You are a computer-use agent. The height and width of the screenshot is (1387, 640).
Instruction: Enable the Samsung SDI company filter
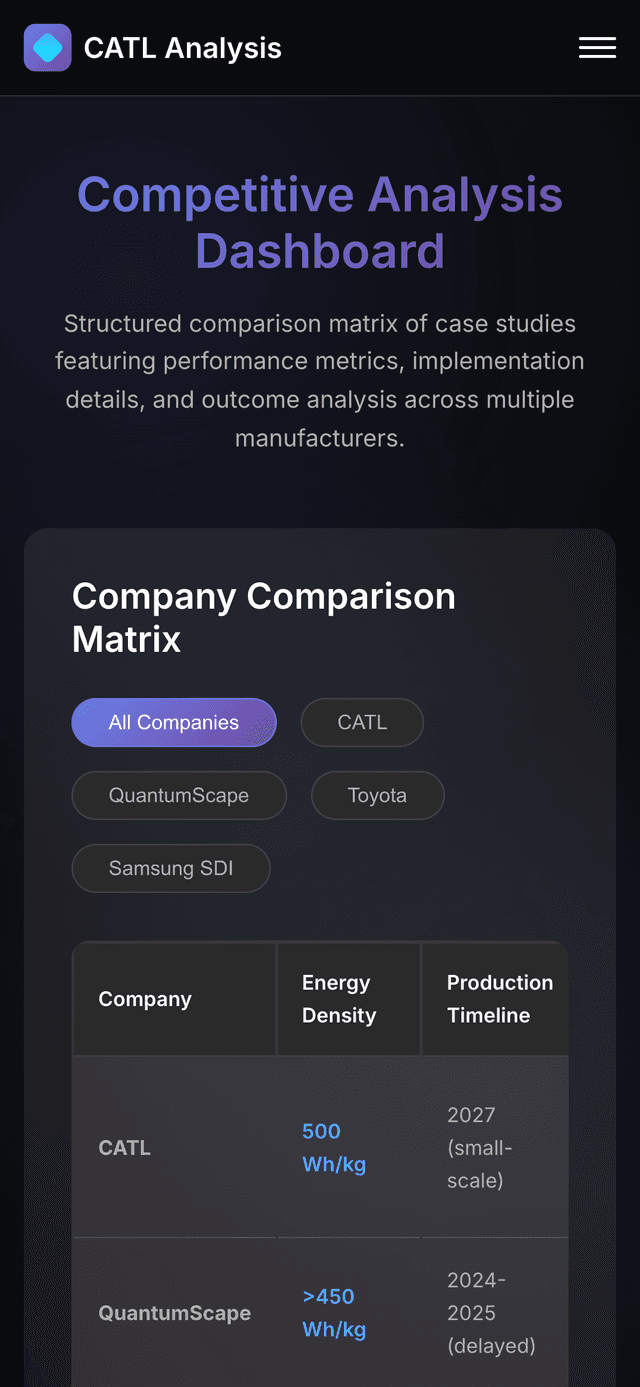click(x=170, y=868)
